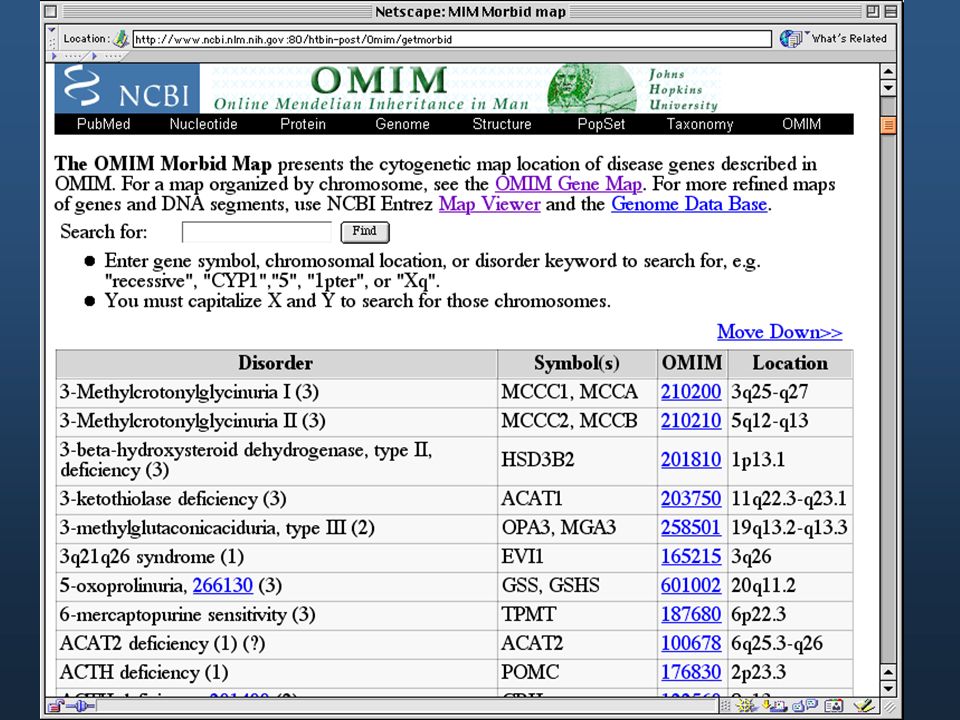Open the What's Related dropdown

(807, 32)
